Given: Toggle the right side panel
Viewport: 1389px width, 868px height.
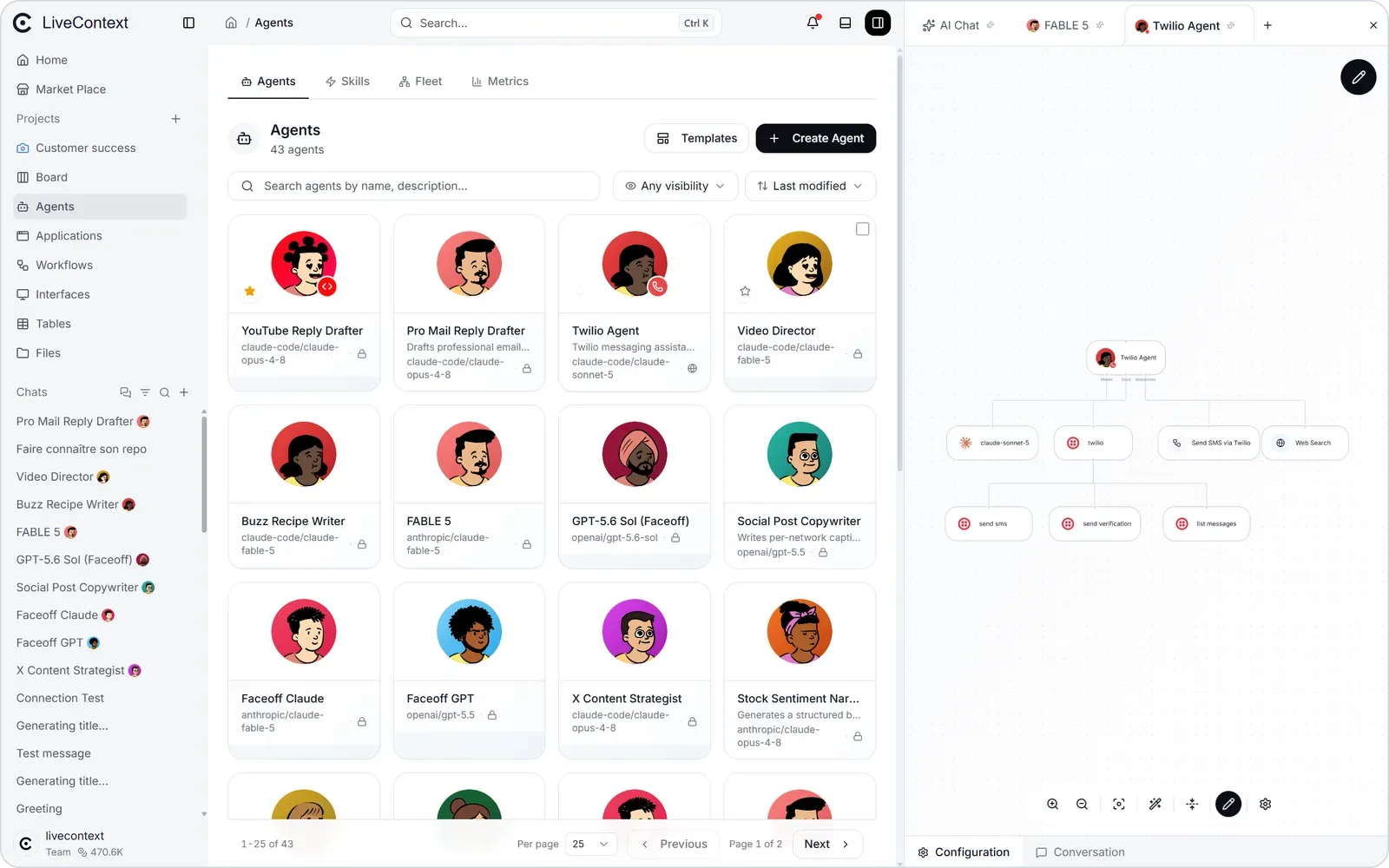Looking at the screenshot, I should tap(878, 23).
